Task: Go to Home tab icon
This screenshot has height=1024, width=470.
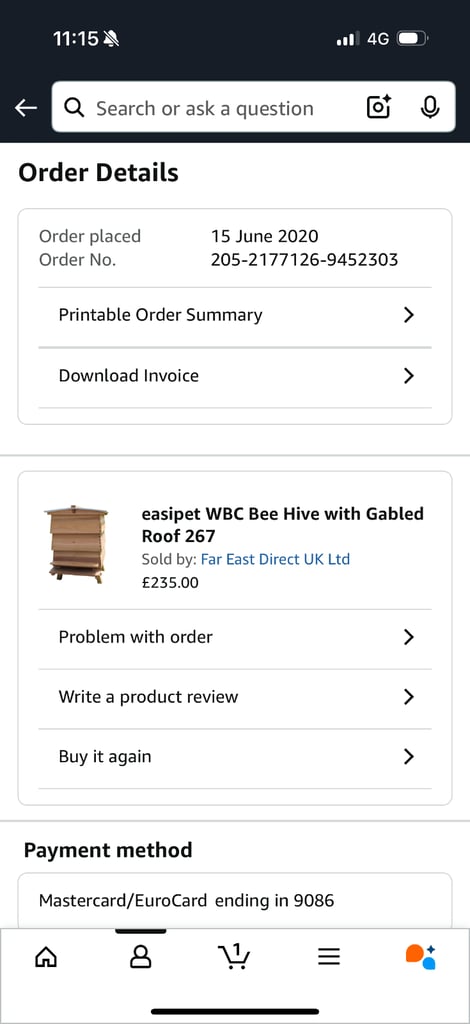Action: 46,957
